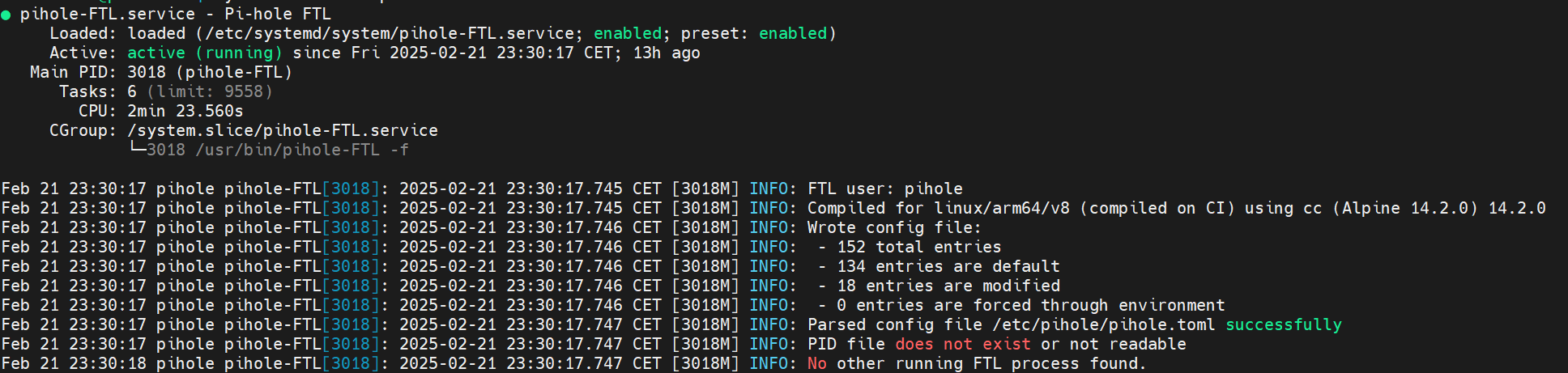This screenshot has width=1568, height=373.
Task: Click the green 'active (running)' status text
Action: (x=205, y=53)
